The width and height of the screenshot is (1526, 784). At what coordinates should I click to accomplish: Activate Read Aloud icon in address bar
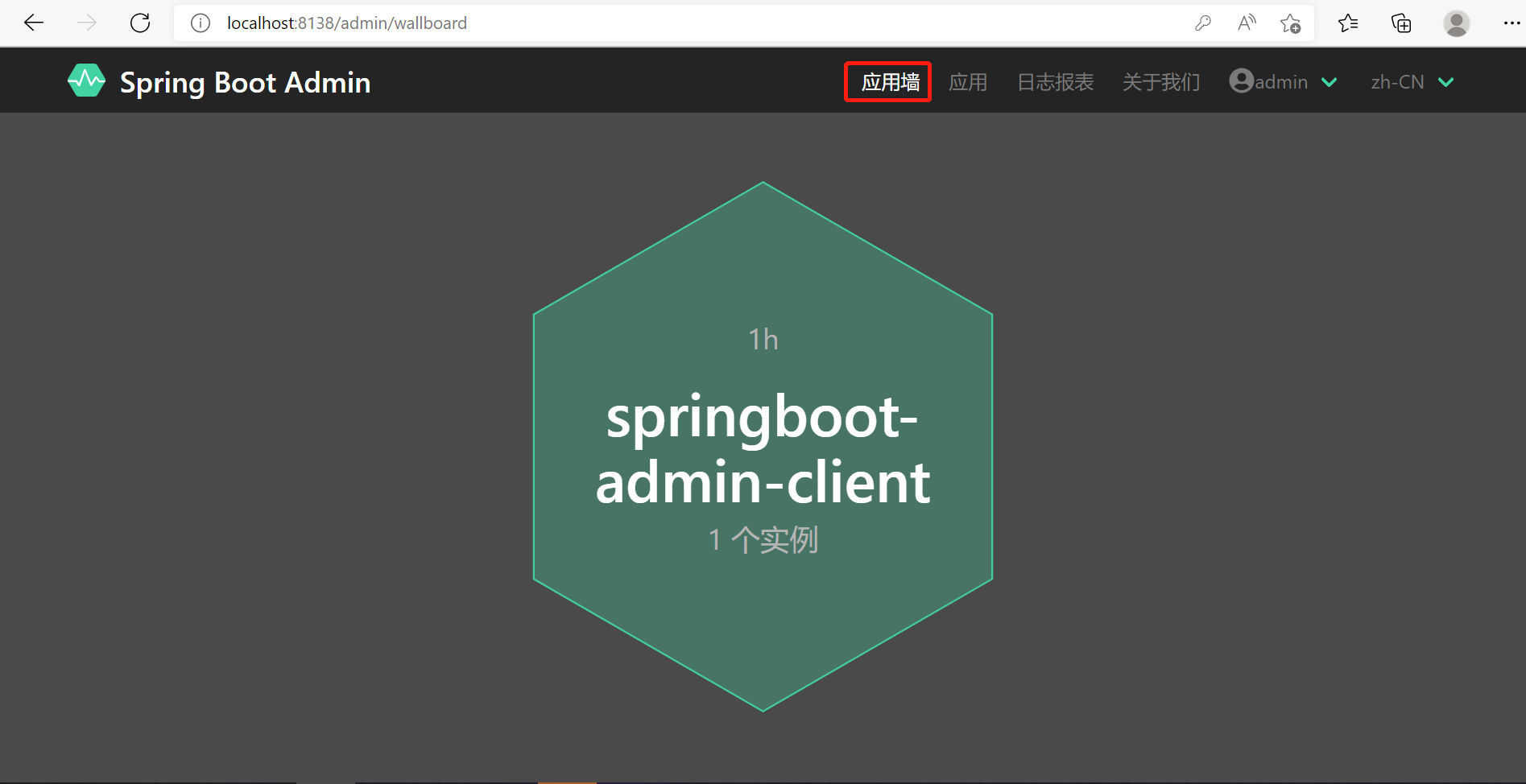1247,23
